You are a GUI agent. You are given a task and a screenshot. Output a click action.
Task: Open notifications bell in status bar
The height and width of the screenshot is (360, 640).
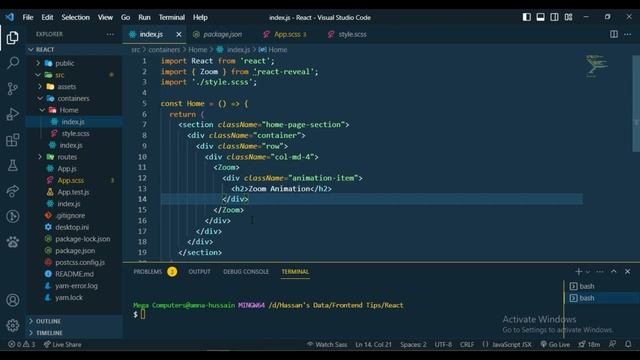[x=628, y=344]
